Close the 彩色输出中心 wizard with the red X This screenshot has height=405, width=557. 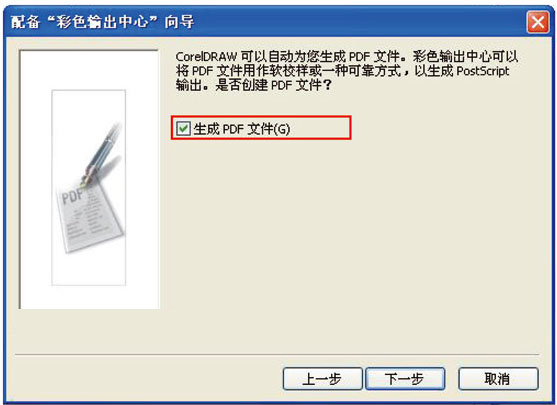(537, 22)
